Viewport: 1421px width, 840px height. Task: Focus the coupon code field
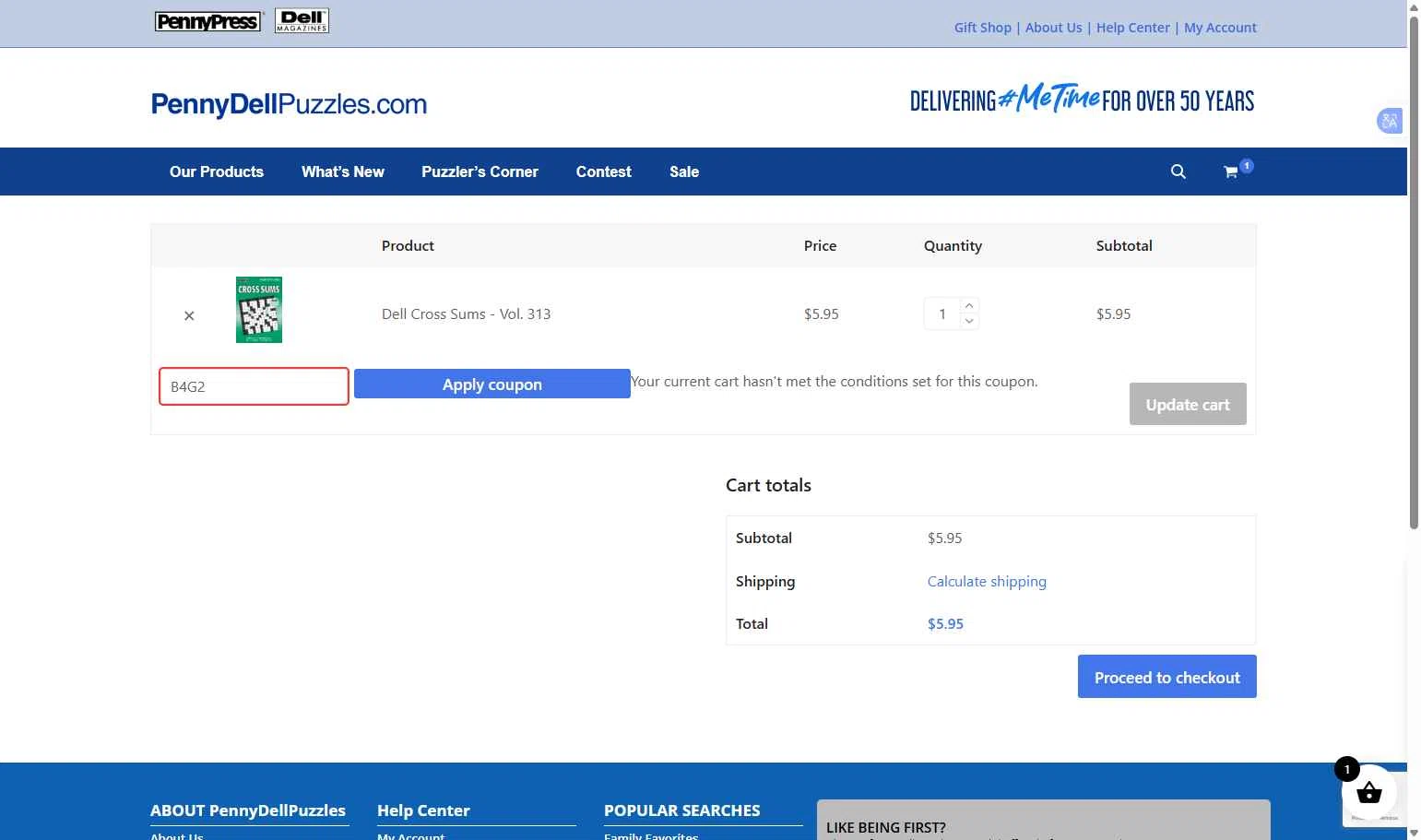[254, 386]
